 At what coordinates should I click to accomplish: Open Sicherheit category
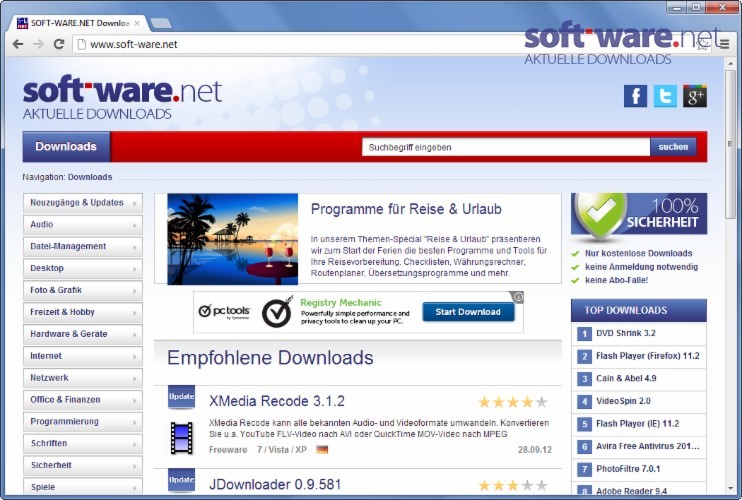coord(83,465)
